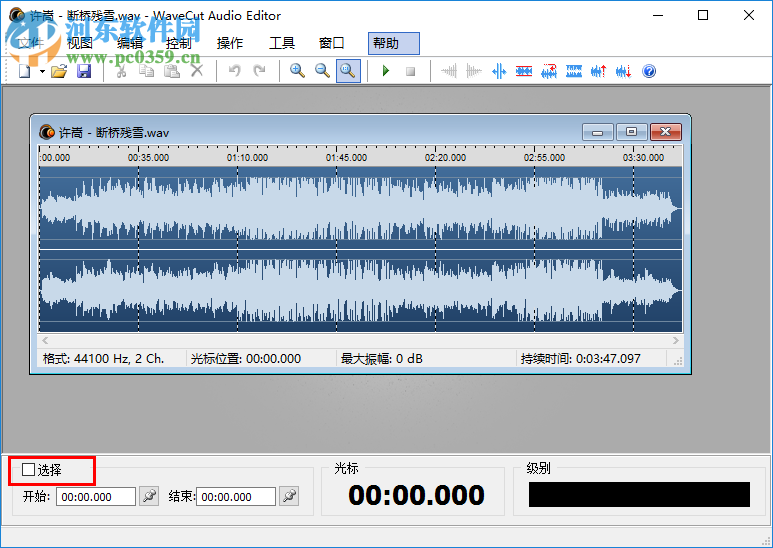Open the 编辑 menu
This screenshot has height=548, width=773.
click(x=130, y=43)
